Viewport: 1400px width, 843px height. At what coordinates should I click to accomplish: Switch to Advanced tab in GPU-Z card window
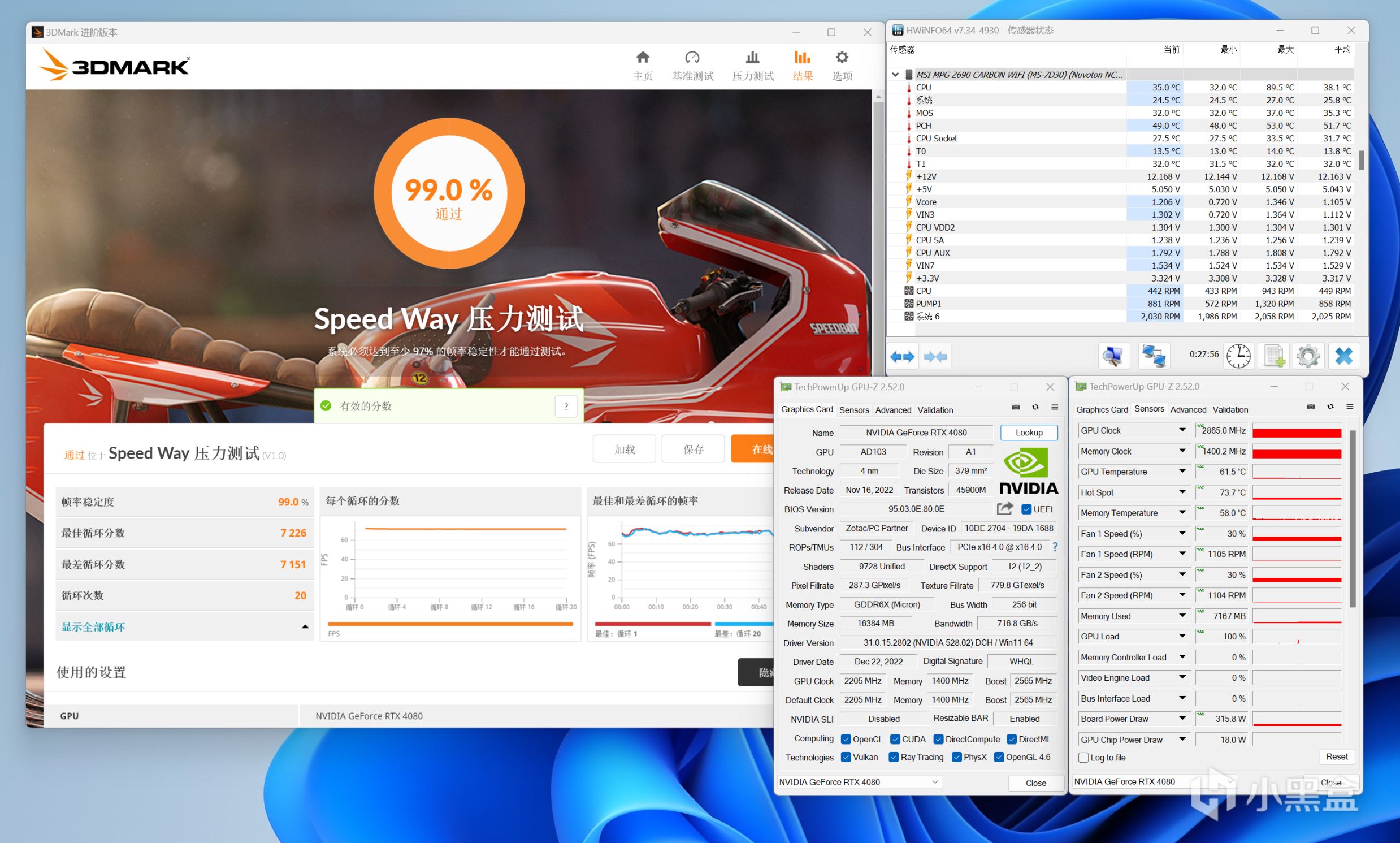(892, 410)
